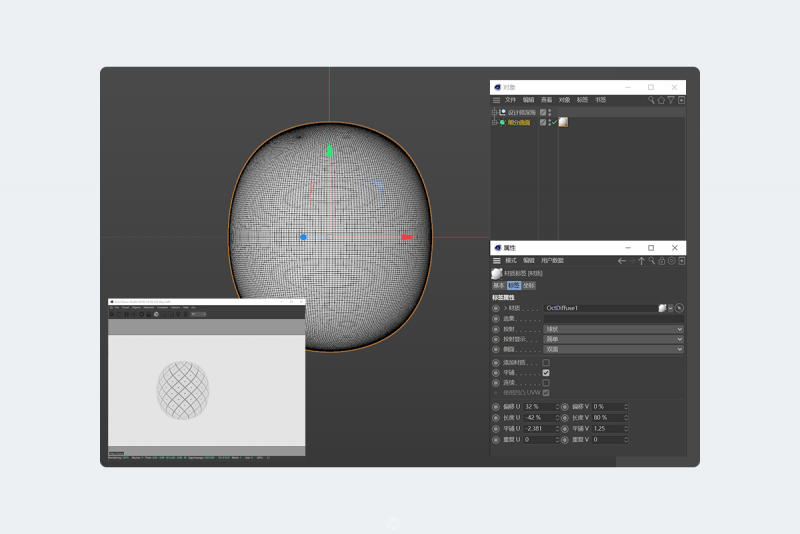Enable the 添加材质 checkbox

(546, 362)
